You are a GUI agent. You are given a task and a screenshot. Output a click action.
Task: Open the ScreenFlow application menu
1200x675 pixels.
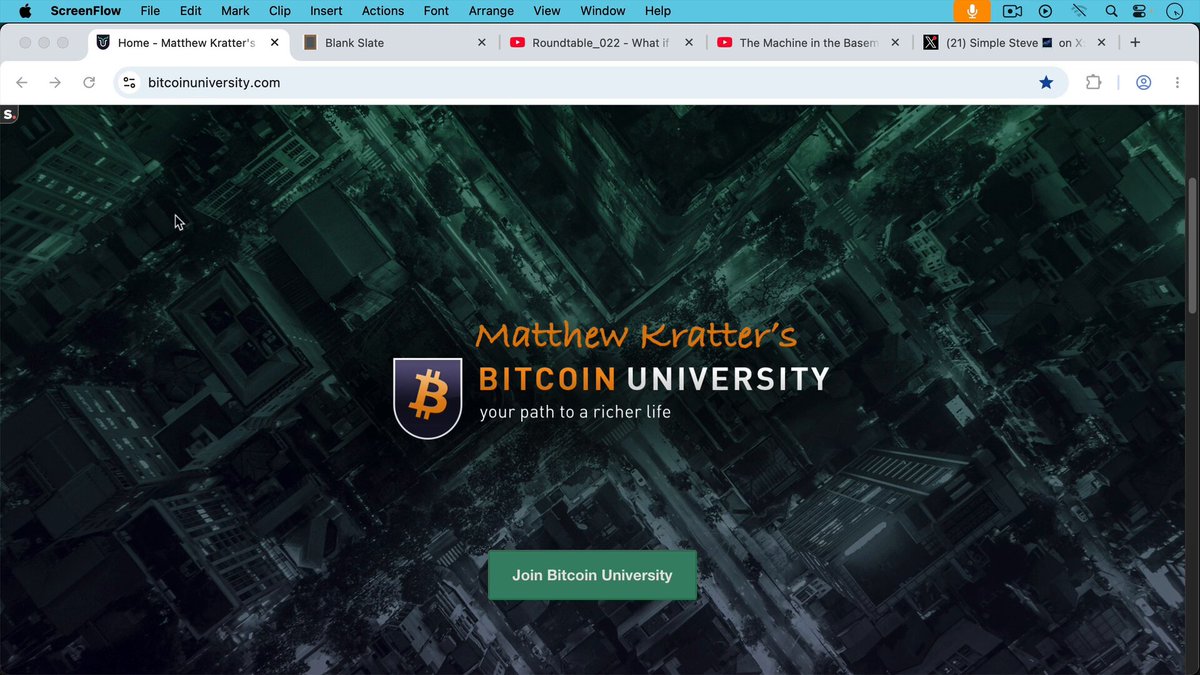tap(86, 11)
